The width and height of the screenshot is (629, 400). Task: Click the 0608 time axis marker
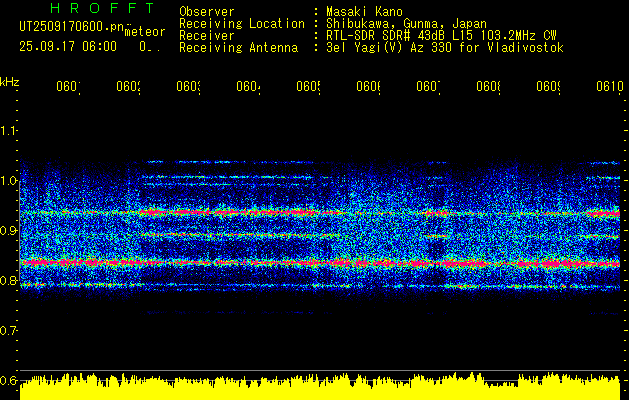point(488,86)
